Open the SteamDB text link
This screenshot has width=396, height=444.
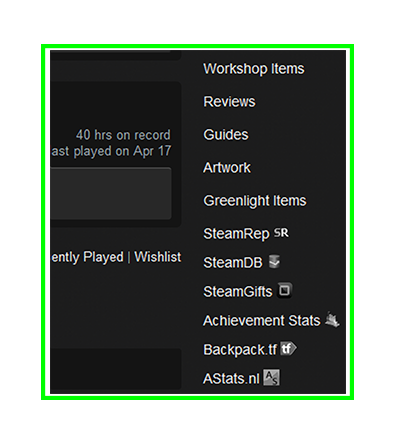tap(233, 263)
